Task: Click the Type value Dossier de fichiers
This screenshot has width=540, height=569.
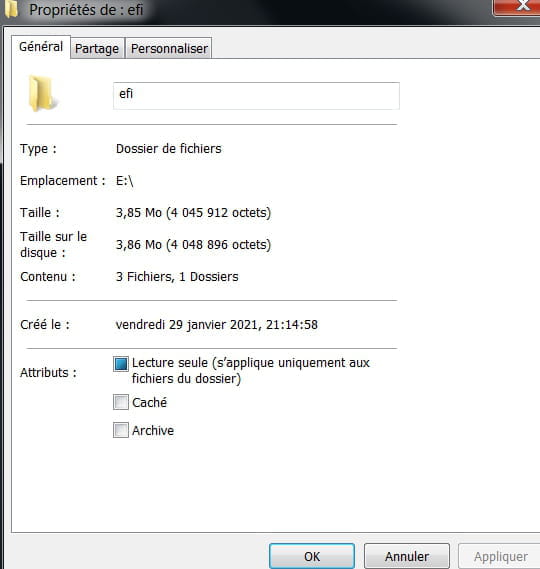Action: 169,148
